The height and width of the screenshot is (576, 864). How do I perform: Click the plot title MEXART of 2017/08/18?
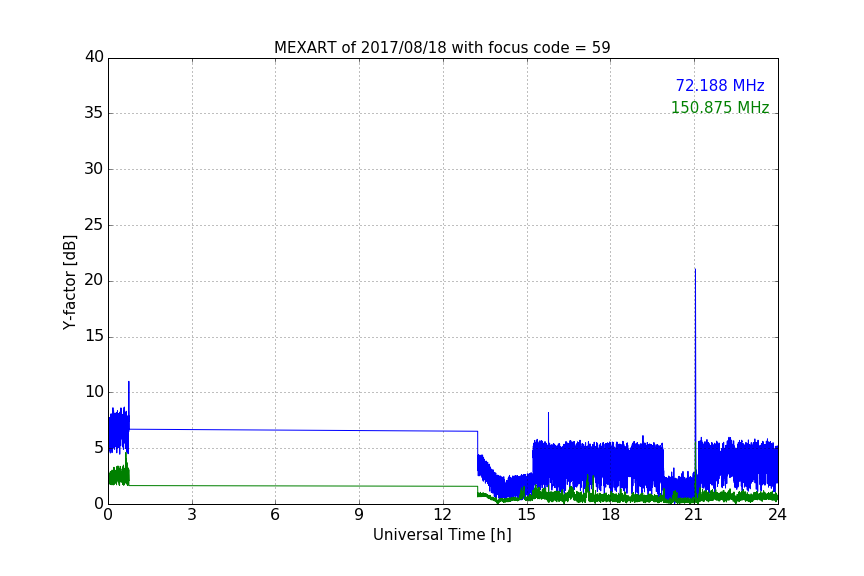[x=442, y=47]
